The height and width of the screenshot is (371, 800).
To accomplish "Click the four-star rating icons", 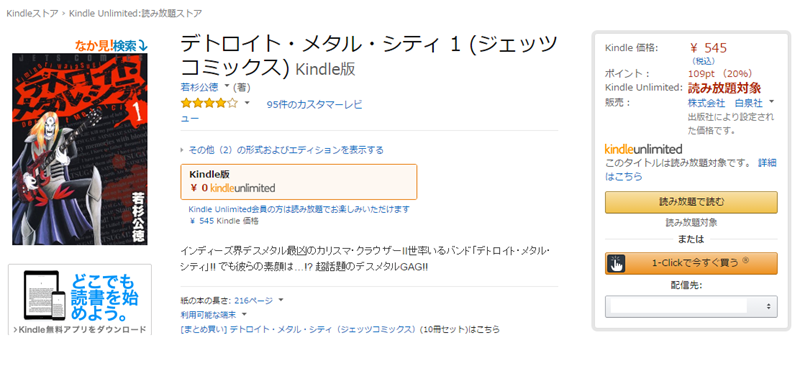I will pyautogui.click(x=209, y=104).
